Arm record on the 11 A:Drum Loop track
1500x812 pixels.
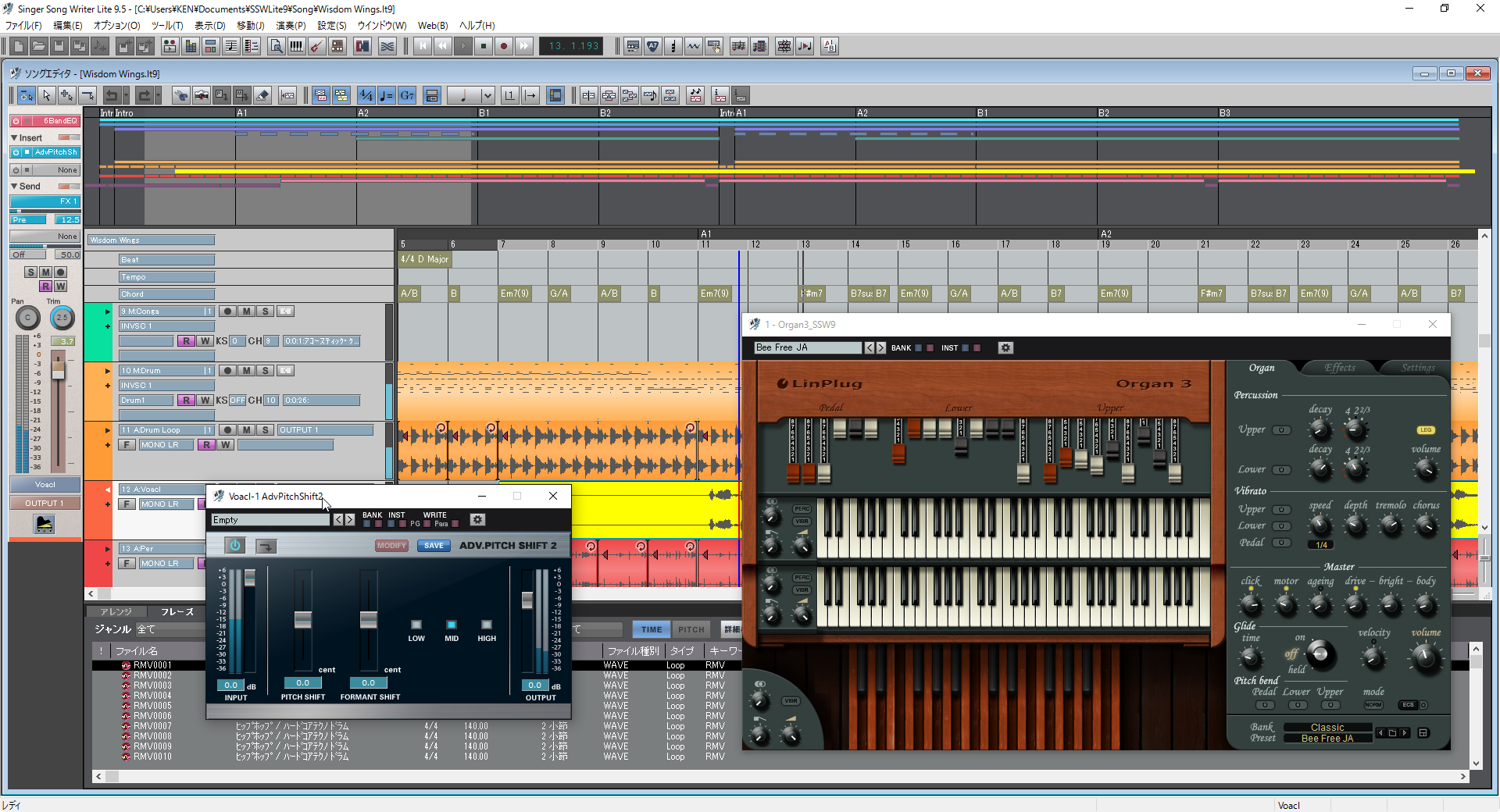(x=227, y=429)
